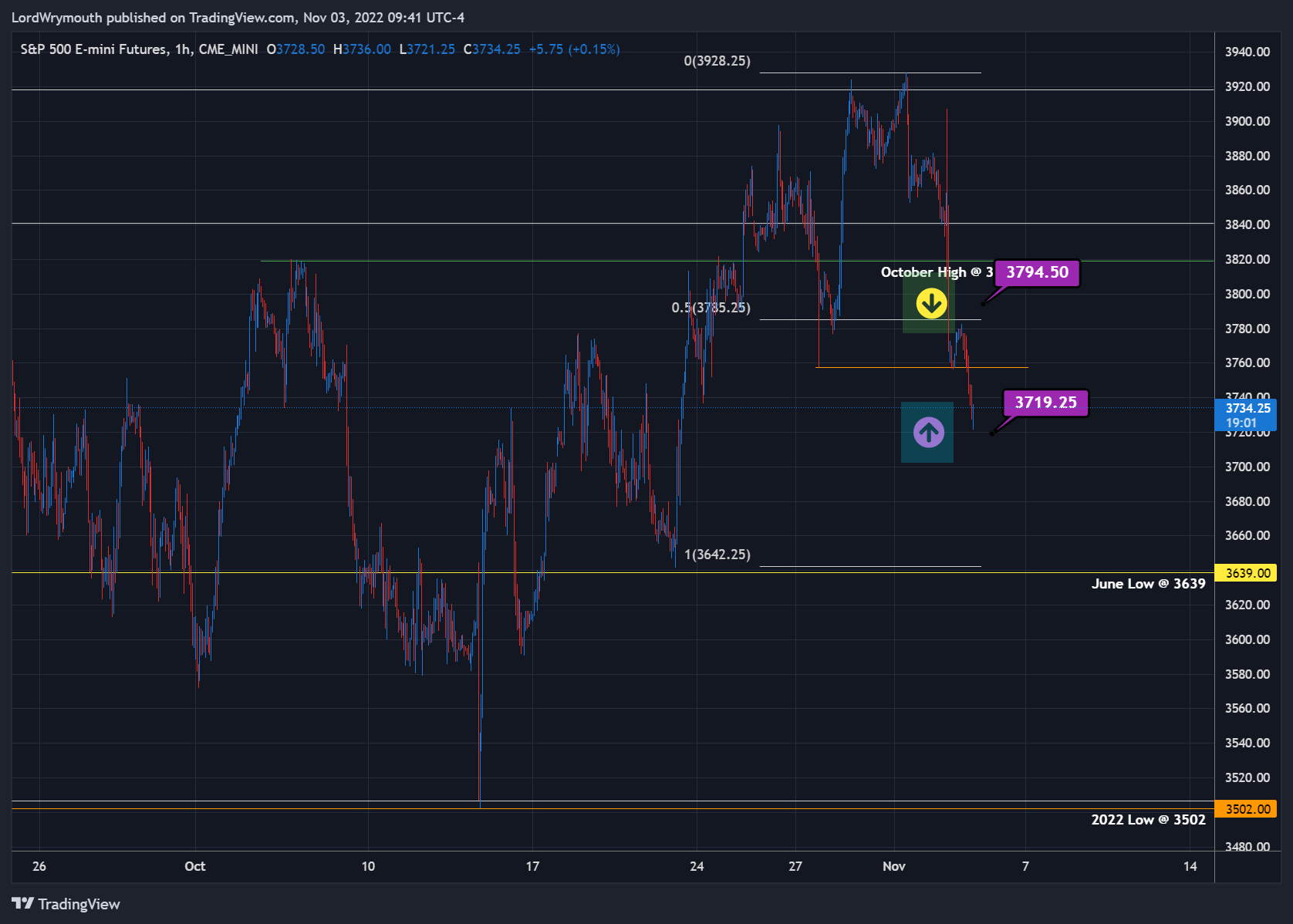This screenshot has height=924, width=1293.
Task: Click the low value L3721.25
Action: (x=427, y=49)
